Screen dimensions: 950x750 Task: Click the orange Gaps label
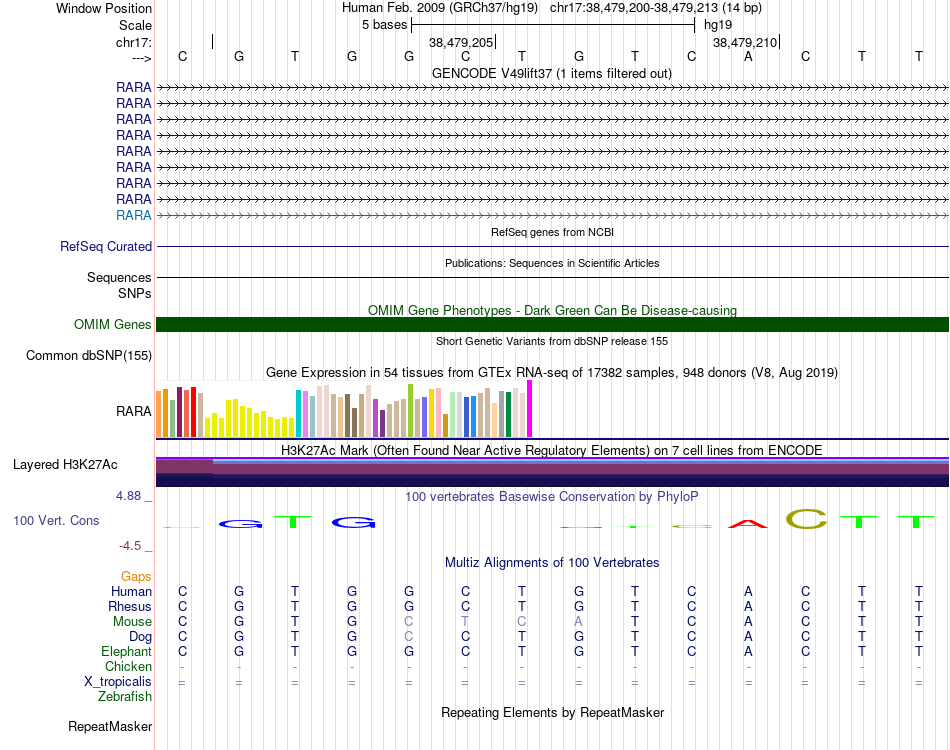tap(136, 577)
